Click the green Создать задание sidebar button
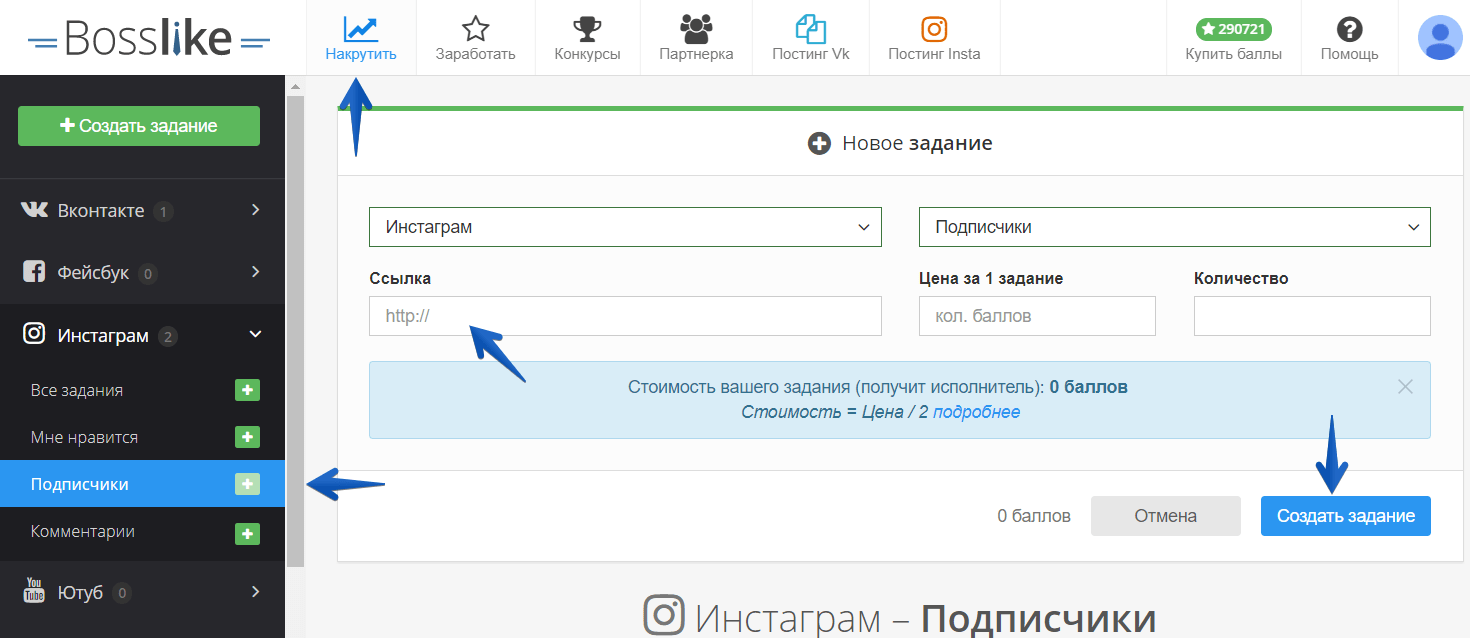Image resolution: width=1470 pixels, height=638 pixels. pos(139,126)
